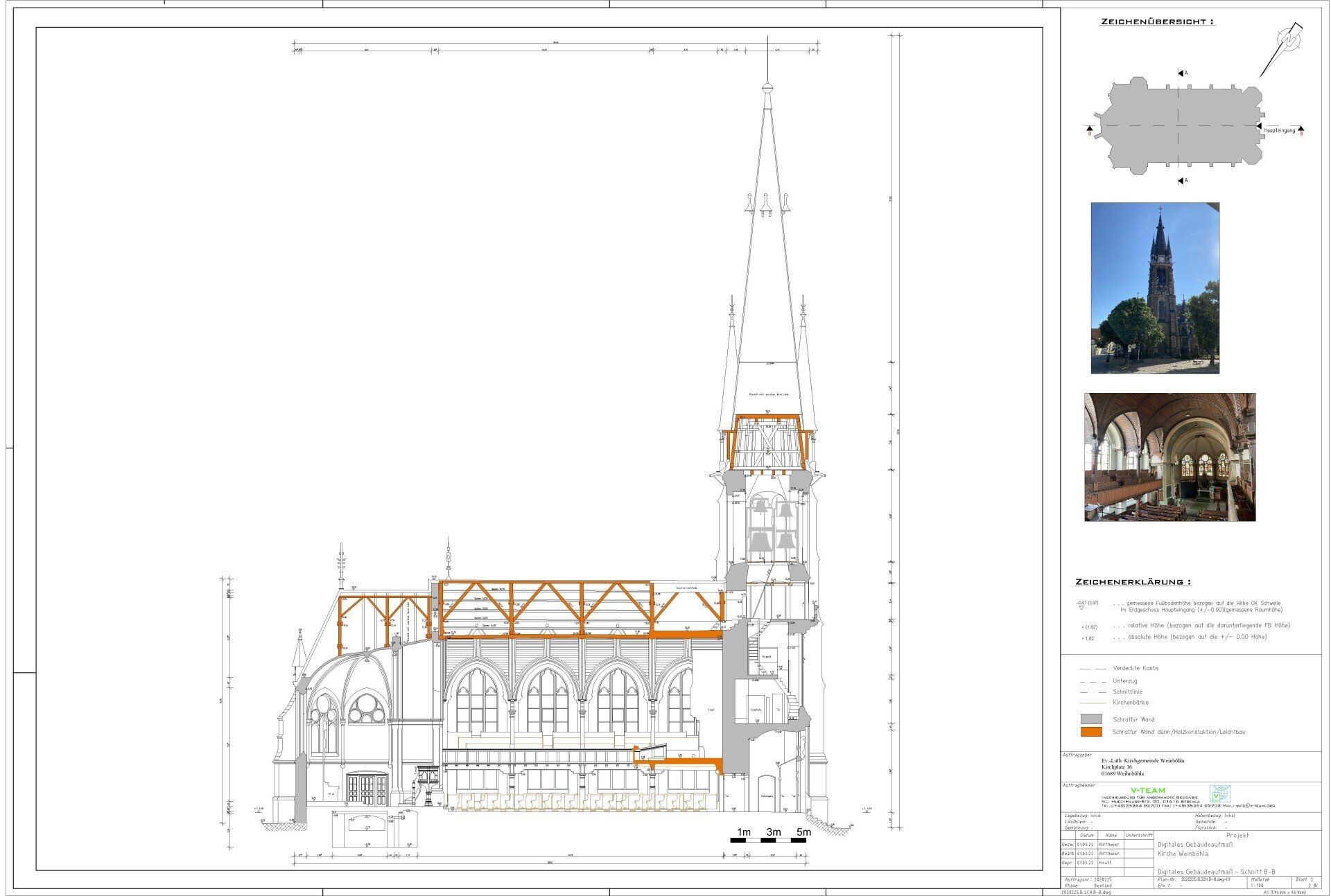Click the Haupteingang label on overview plan
The image size is (1331, 896).
[1278, 130]
